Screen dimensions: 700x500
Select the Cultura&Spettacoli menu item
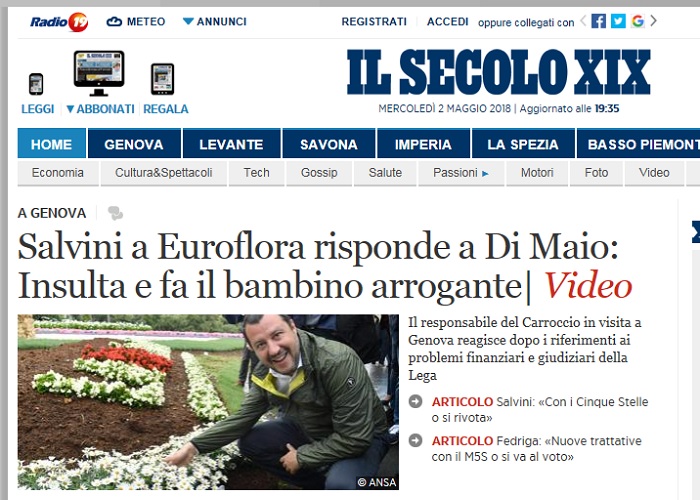tap(163, 173)
